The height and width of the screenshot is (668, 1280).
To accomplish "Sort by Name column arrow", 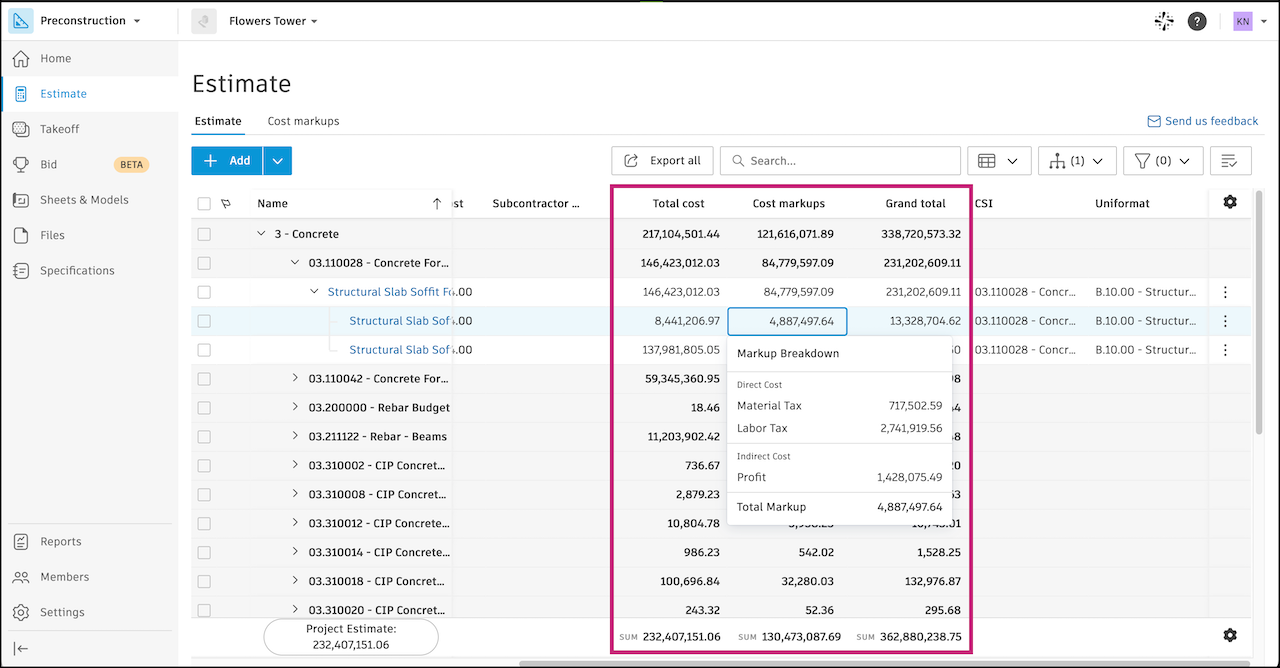I will [x=436, y=204].
